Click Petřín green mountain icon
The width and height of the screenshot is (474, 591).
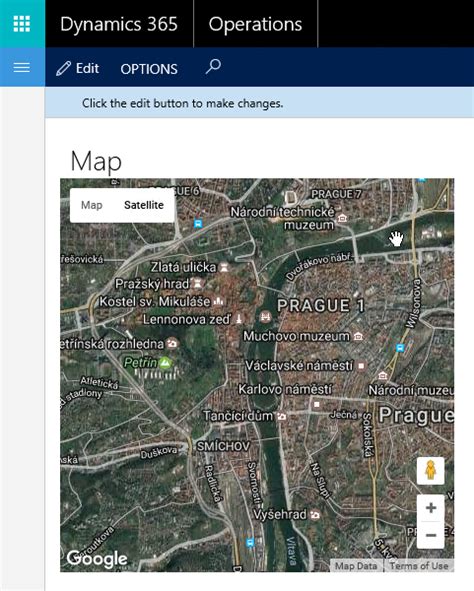point(165,363)
